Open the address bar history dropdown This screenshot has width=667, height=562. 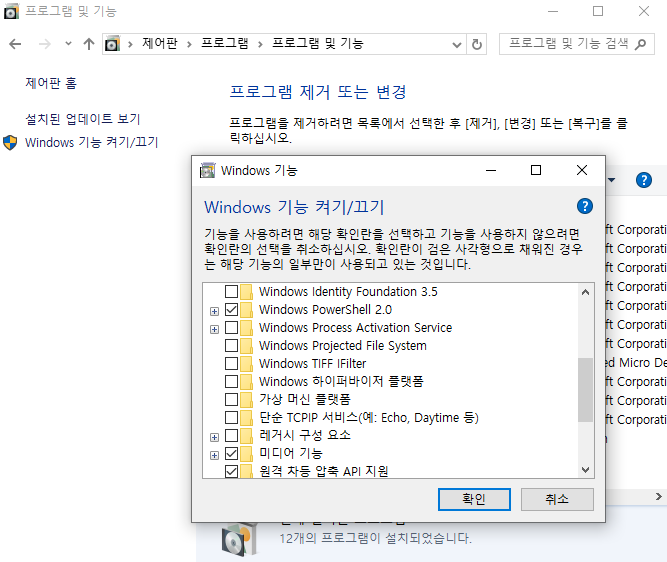coord(456,44)
